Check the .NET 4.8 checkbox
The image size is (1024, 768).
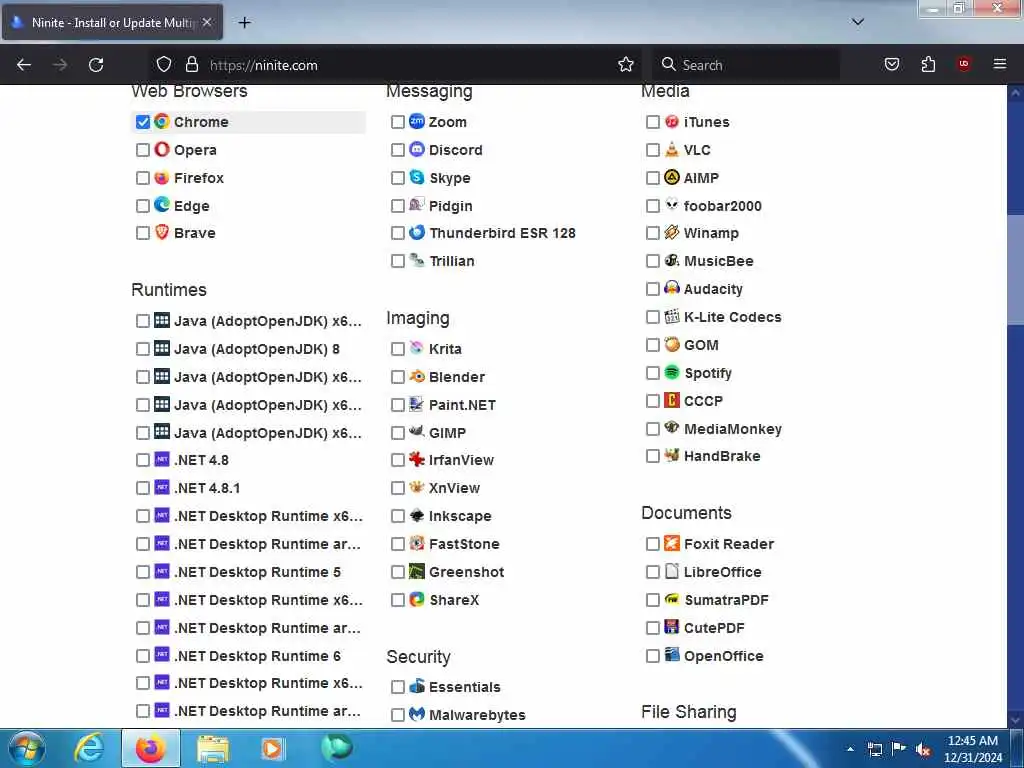click(x=143, y=460)
